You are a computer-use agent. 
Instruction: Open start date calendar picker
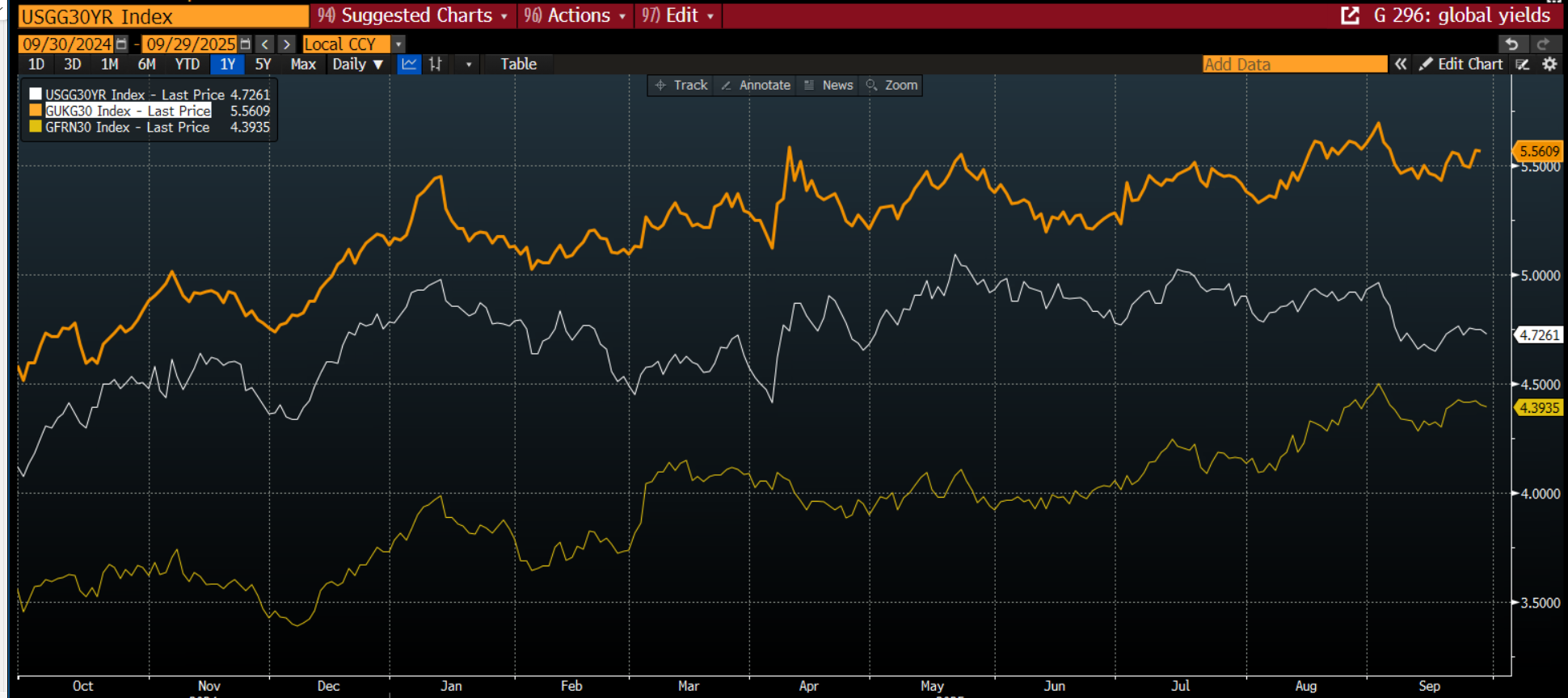[121, 44]
